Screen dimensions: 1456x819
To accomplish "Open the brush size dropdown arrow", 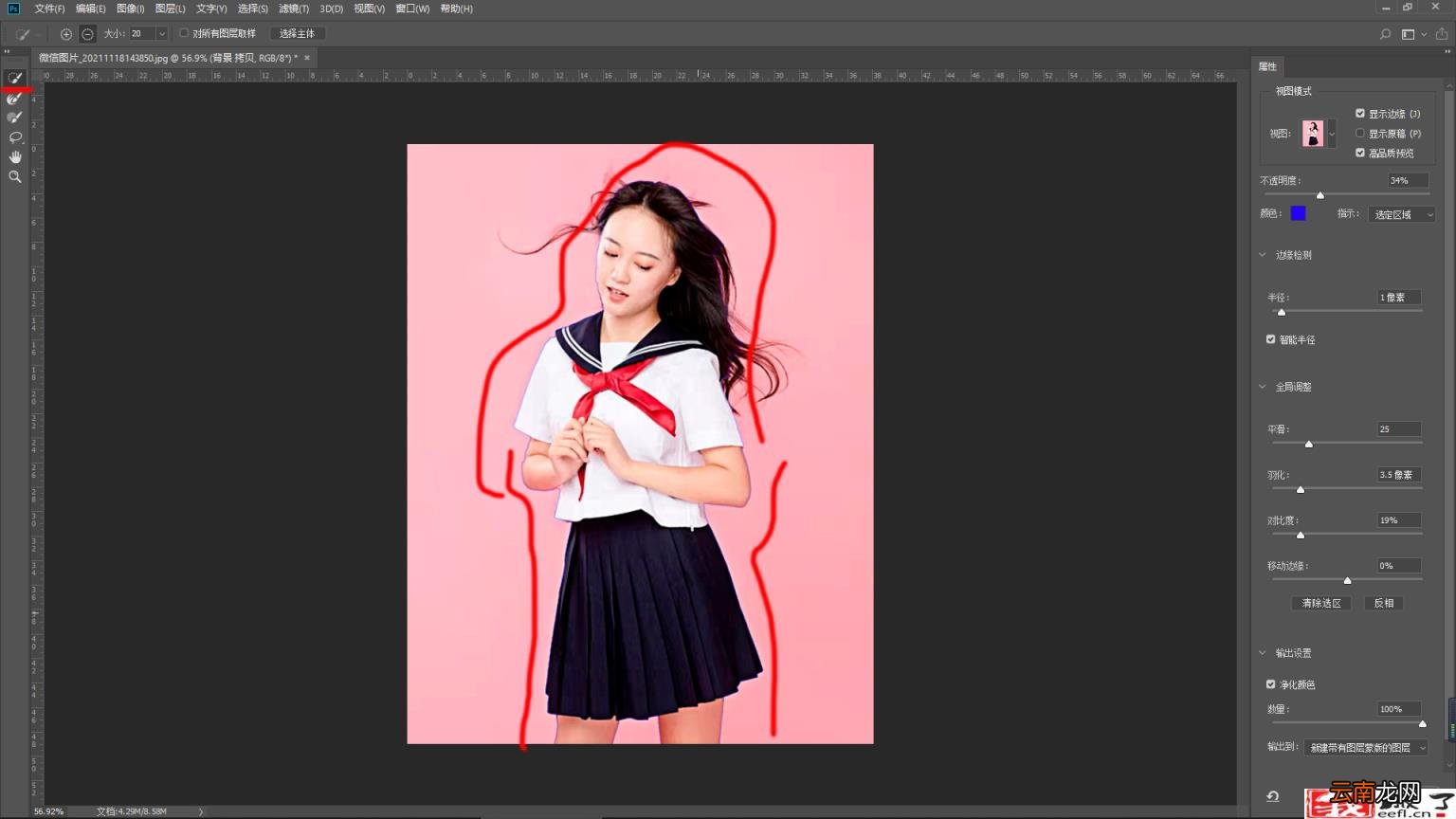I will (x=161, y=34).
